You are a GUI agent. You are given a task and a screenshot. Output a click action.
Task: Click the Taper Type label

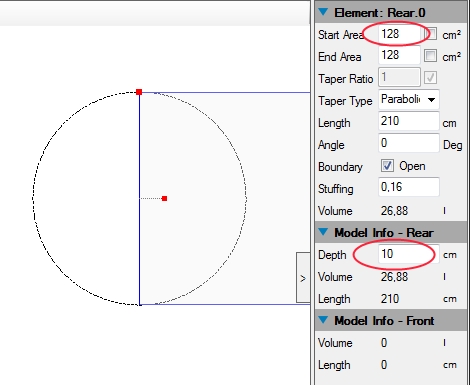click(x=345, y=101)
